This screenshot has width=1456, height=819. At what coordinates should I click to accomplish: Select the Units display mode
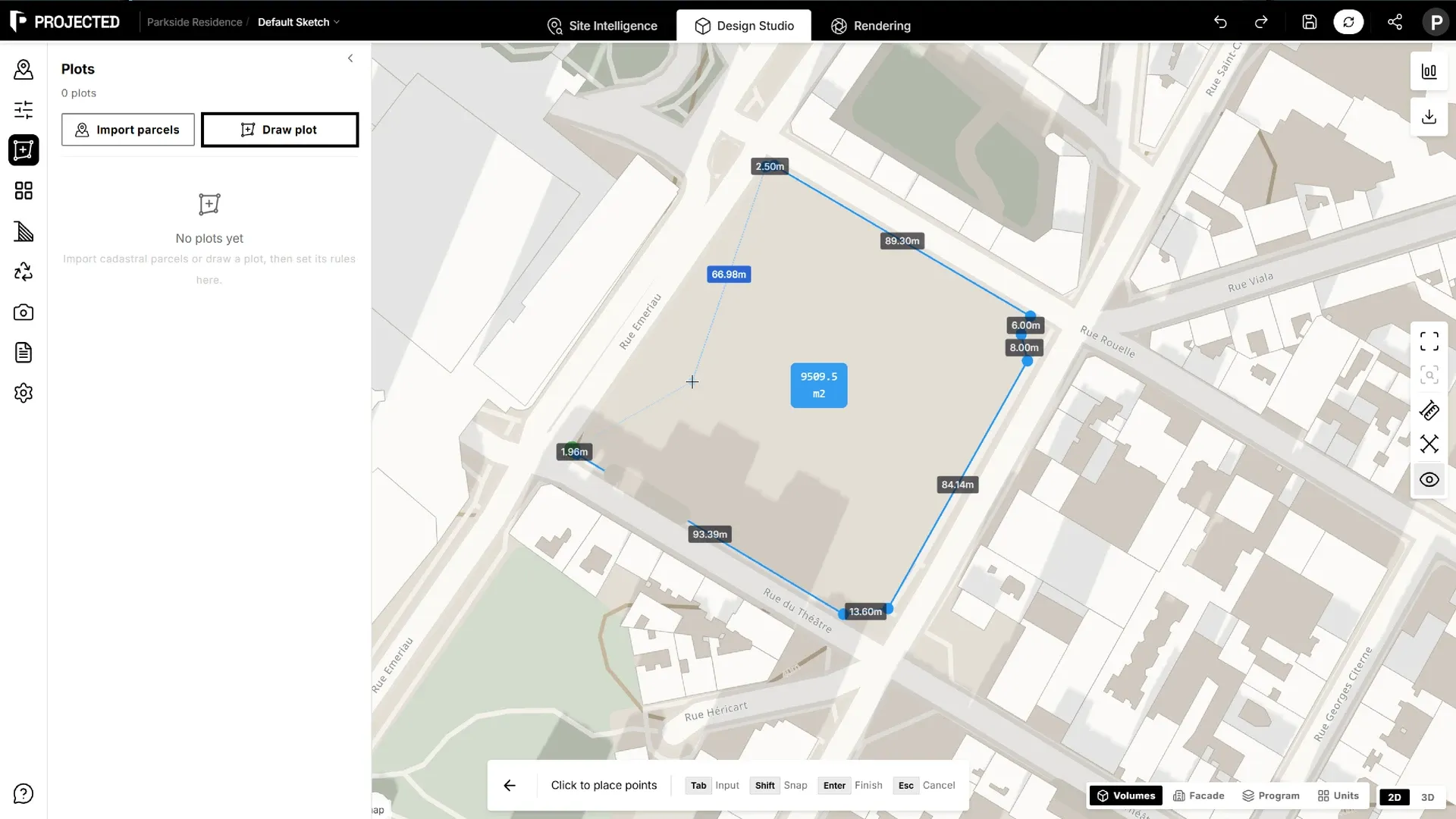point(1338,795)
